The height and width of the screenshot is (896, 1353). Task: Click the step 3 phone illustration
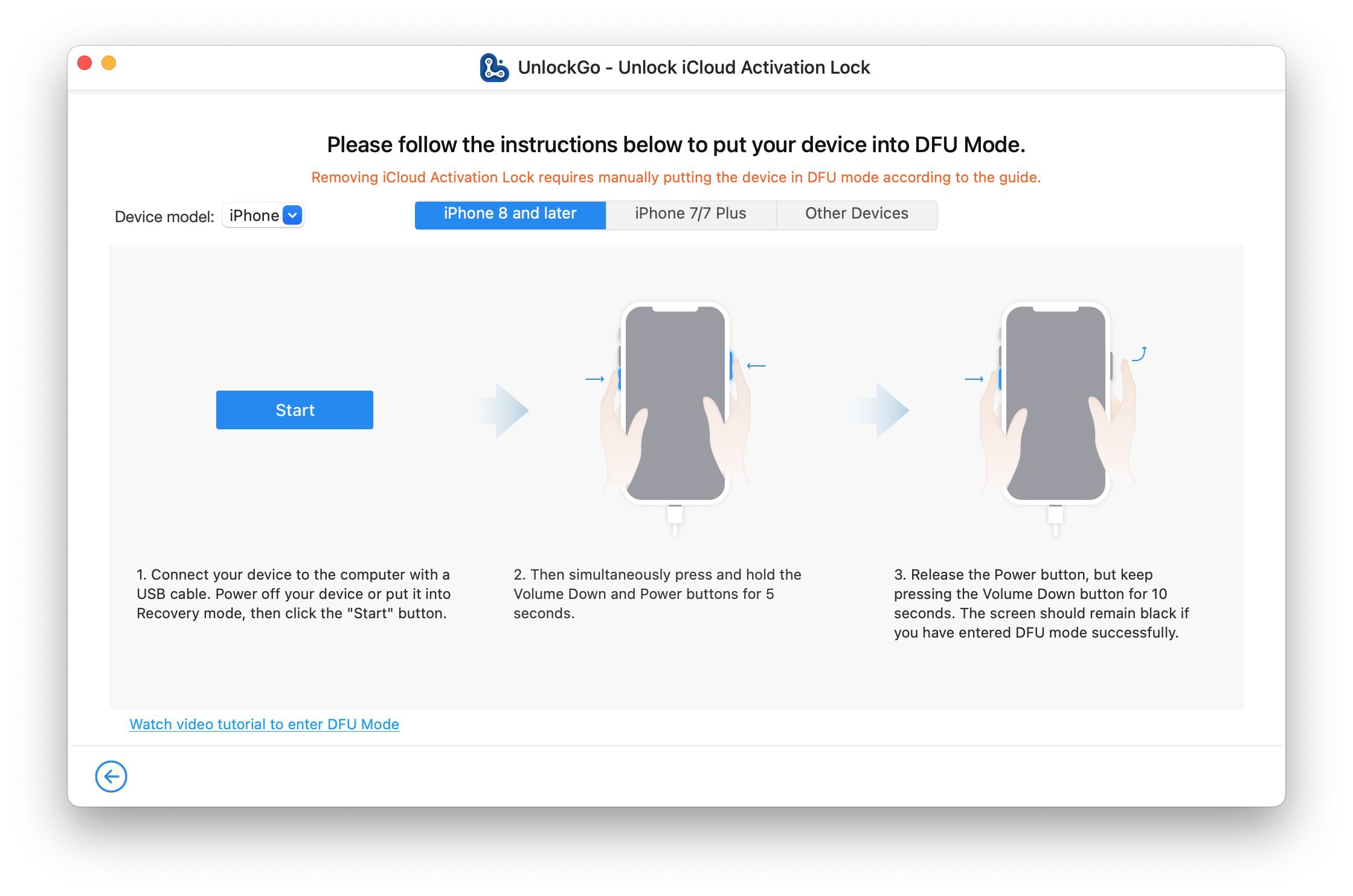[1055, 403]
